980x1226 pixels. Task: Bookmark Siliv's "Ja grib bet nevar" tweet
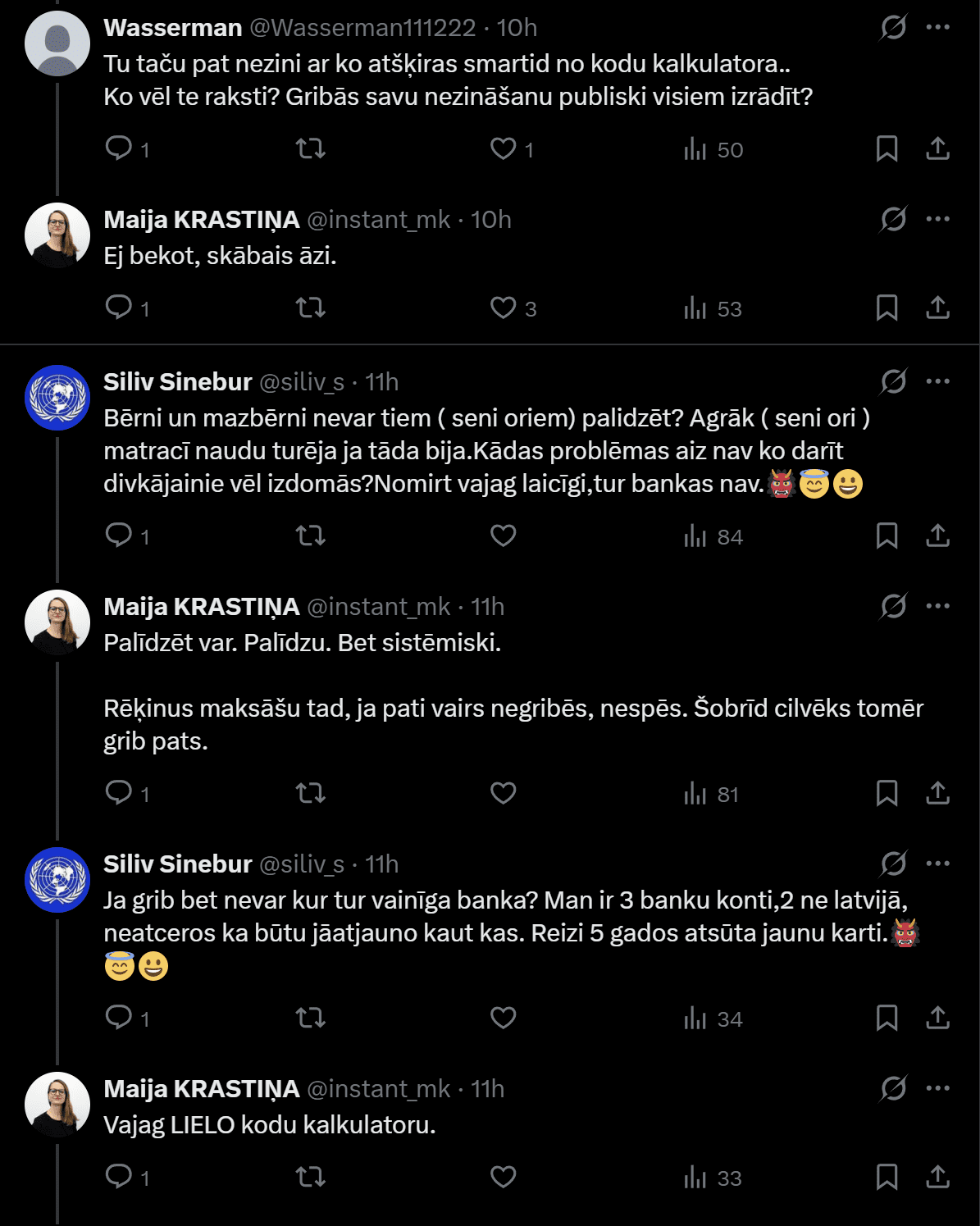coord(887,1018)
